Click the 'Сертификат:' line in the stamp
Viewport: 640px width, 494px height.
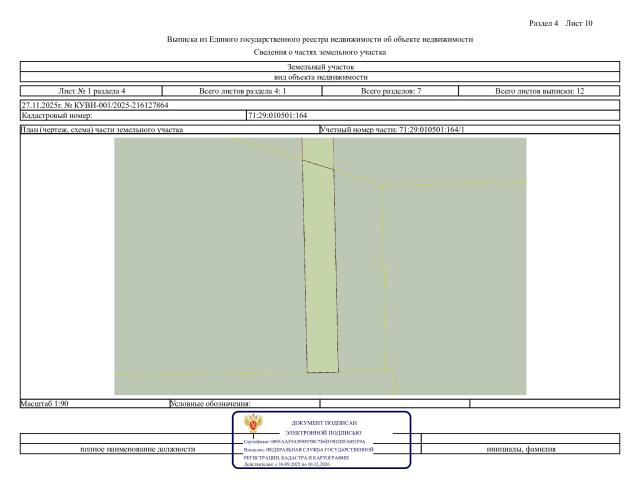pyautogui.click(x=304, y=442)
